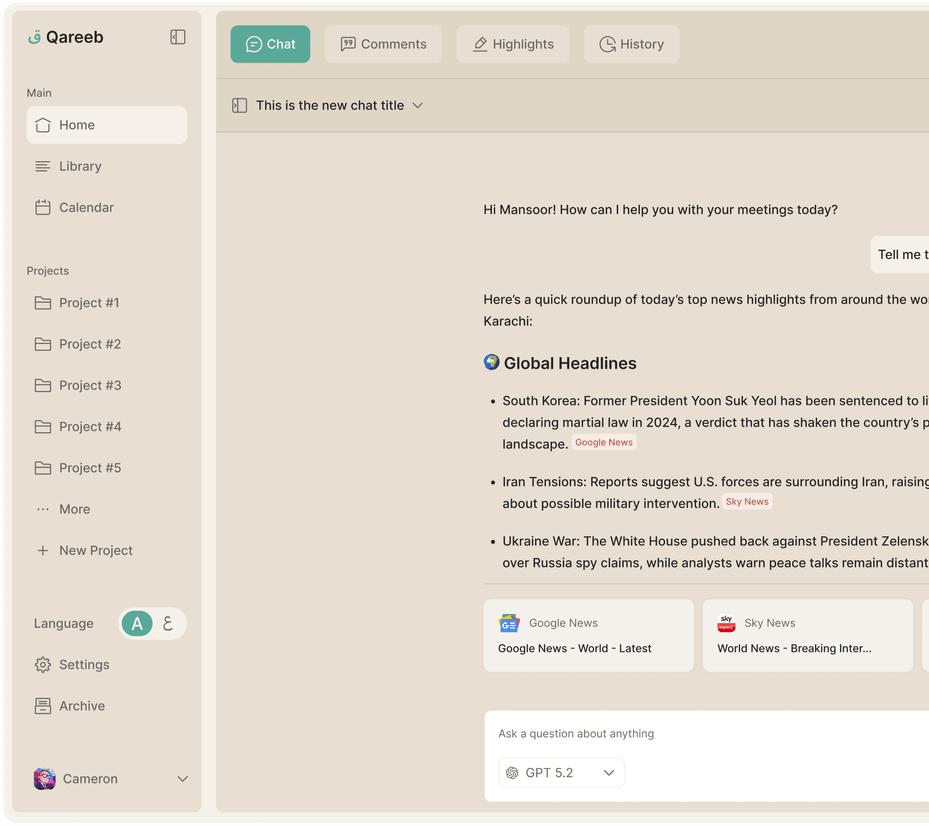The image size is (929, 826).
Task: Switch to the Comments tab
Action: point(383,44)
